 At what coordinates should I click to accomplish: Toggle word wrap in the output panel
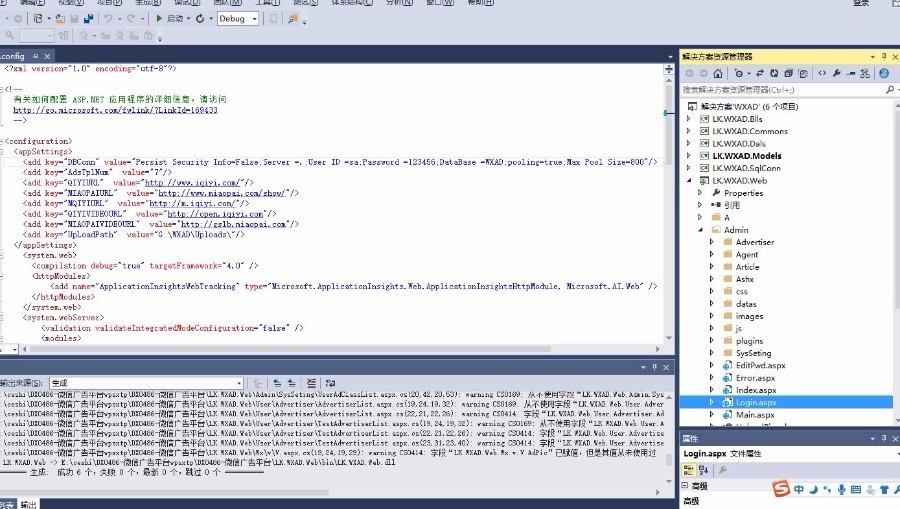pos(330,383)
